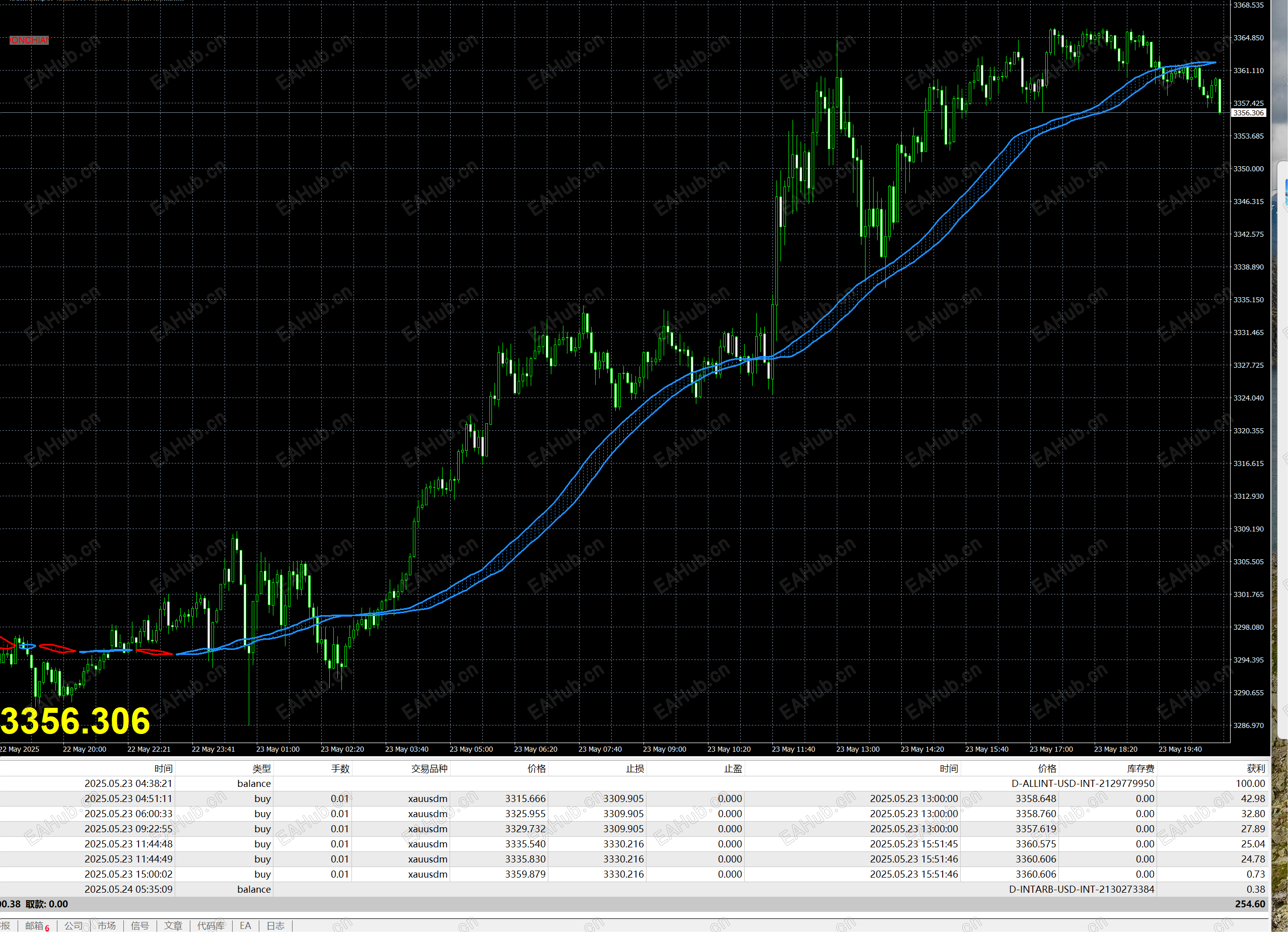This screenshot has width=1288, height=932.
Task: Click the 3356.306 current price tag on axis
Action: tap(1248, 113)
